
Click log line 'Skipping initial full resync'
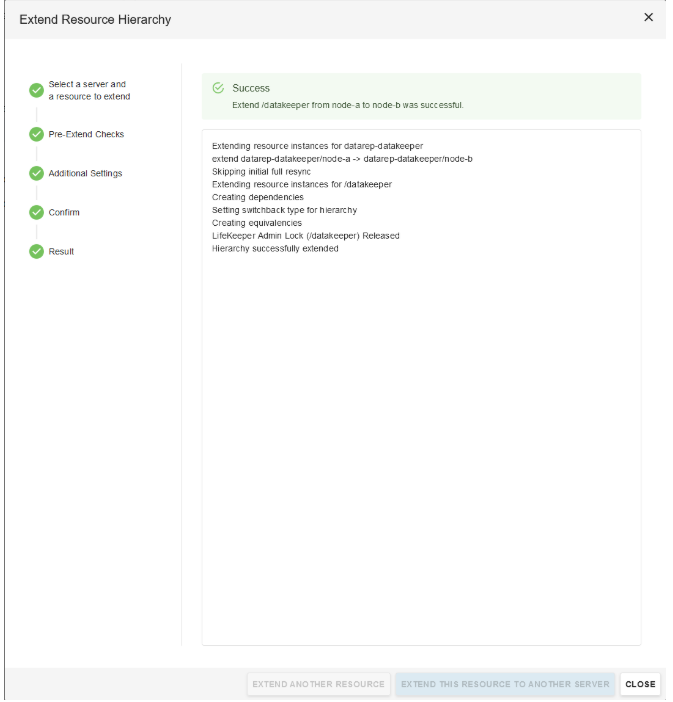coord(261,171)
